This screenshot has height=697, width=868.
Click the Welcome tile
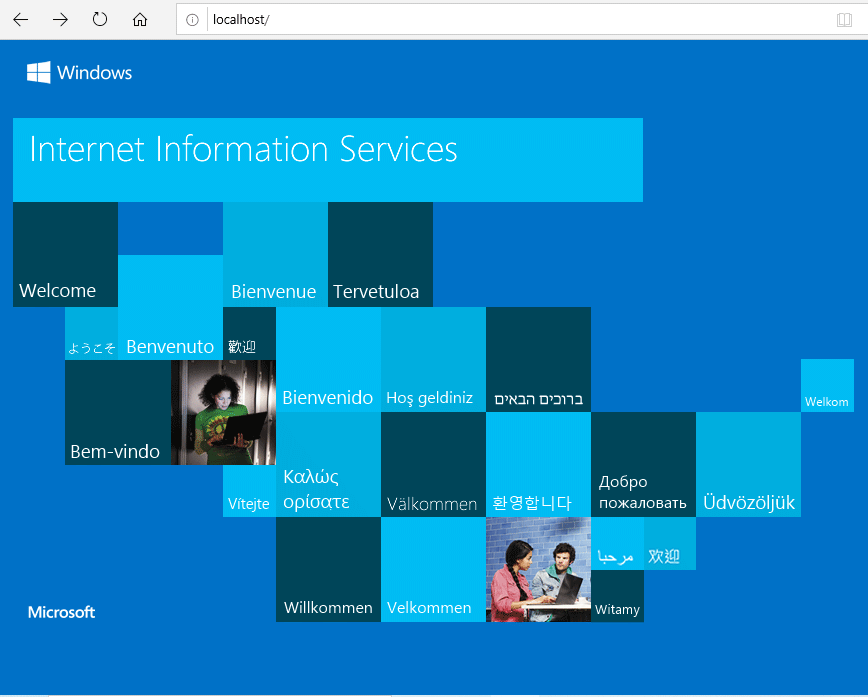[x=65, y=253]
